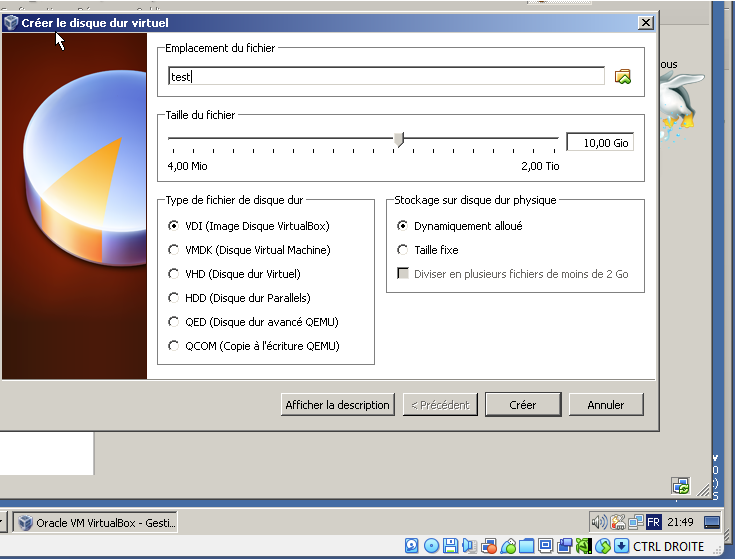Click the VirtualBox cube icon in title bar

coord(11,22)
